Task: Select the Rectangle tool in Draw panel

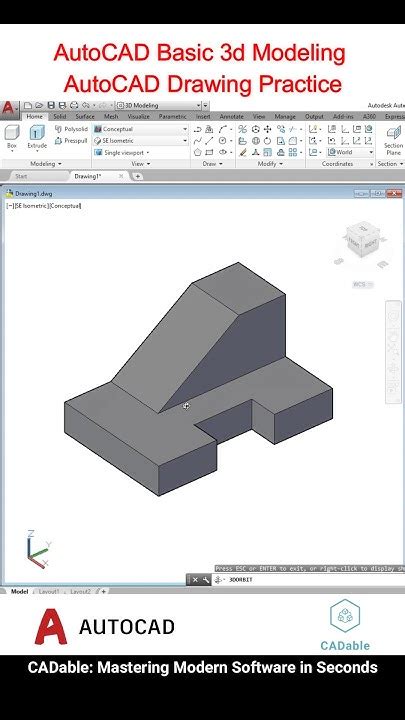Action: click(x=209, y=152)
